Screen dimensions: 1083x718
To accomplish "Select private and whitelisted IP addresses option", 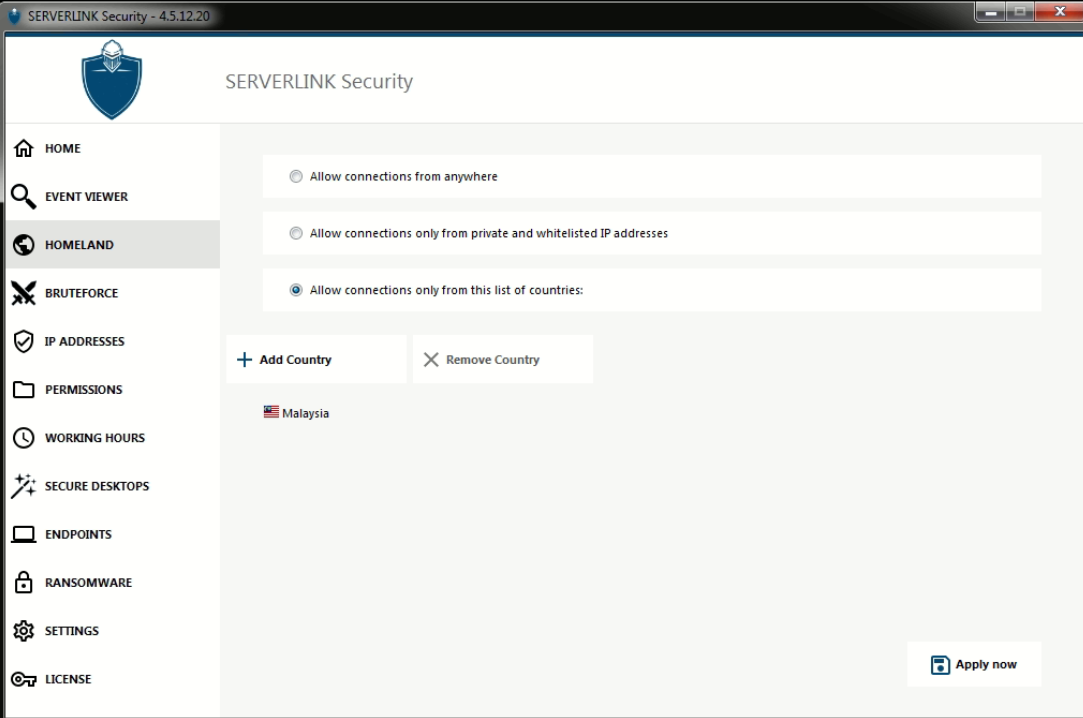I will click(296, 234).
